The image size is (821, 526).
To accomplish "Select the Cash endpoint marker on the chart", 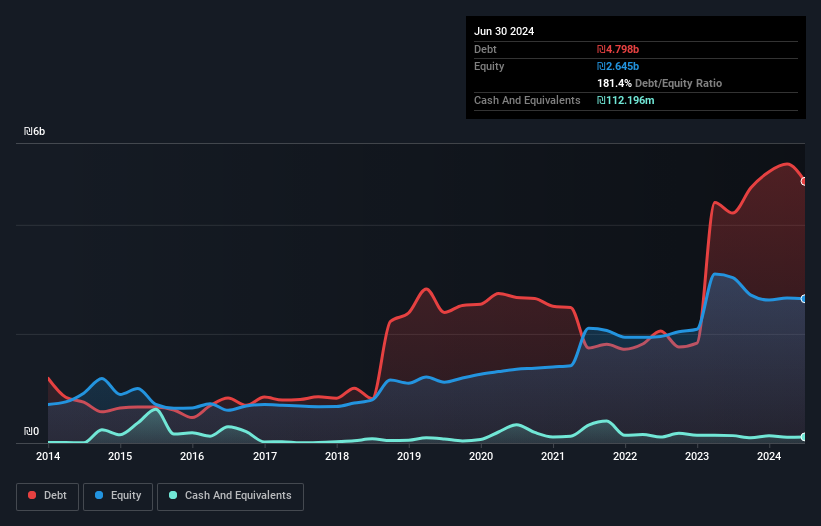I will pyautogui.click(x=804, y=437).
